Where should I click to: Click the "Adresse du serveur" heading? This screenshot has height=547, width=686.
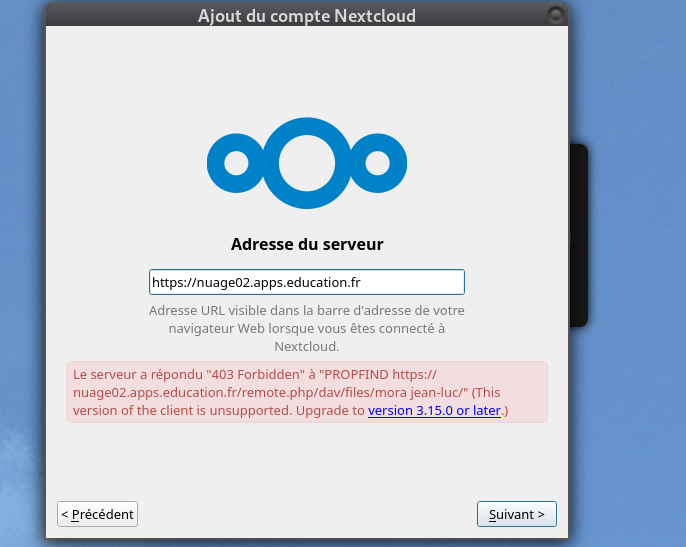[306, 244]
